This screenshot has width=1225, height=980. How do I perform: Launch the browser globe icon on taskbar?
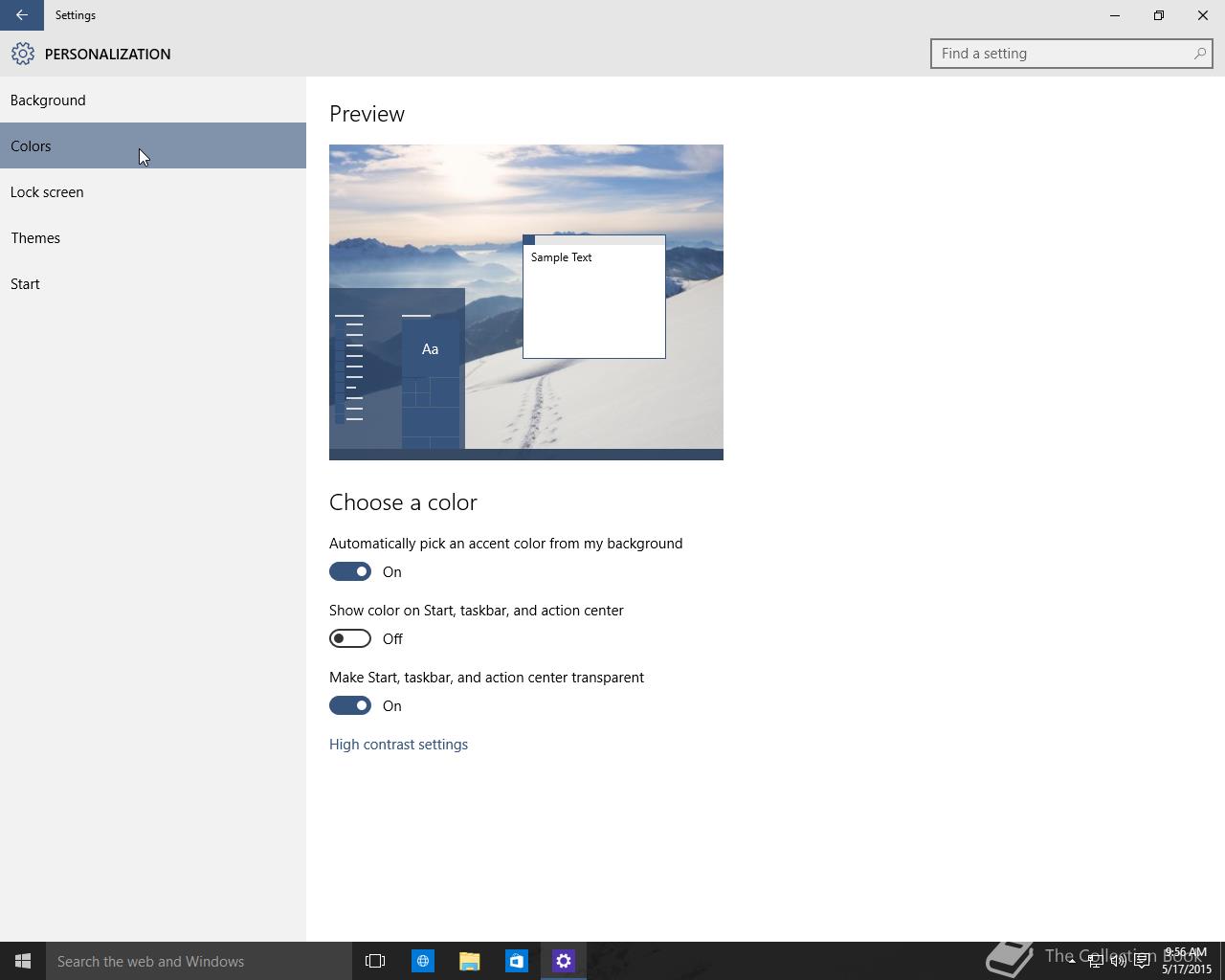[422, 961]
